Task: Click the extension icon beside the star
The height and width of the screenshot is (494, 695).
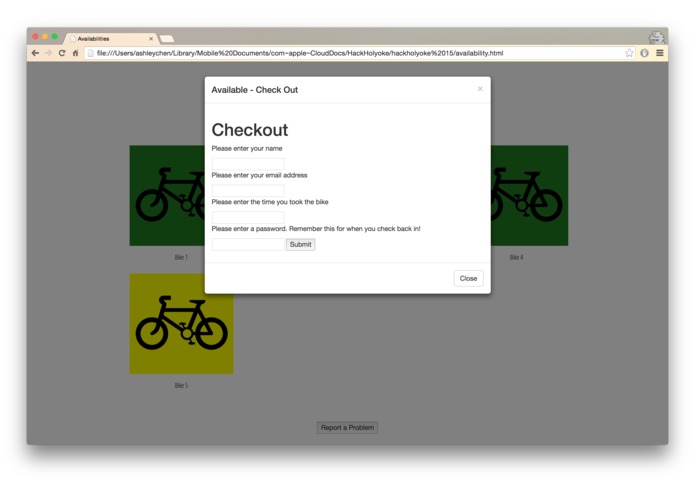Action: click(x=644, y=53)
